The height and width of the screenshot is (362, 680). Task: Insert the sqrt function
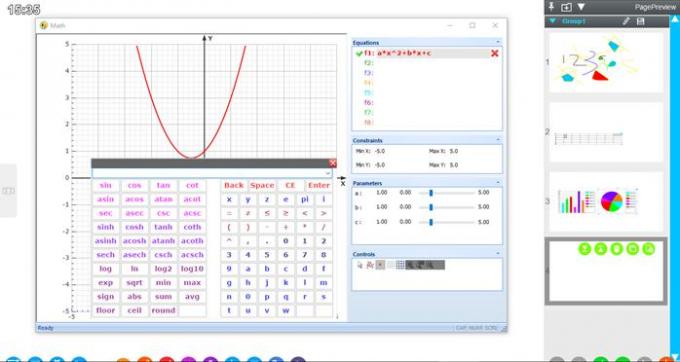(134, 283)
